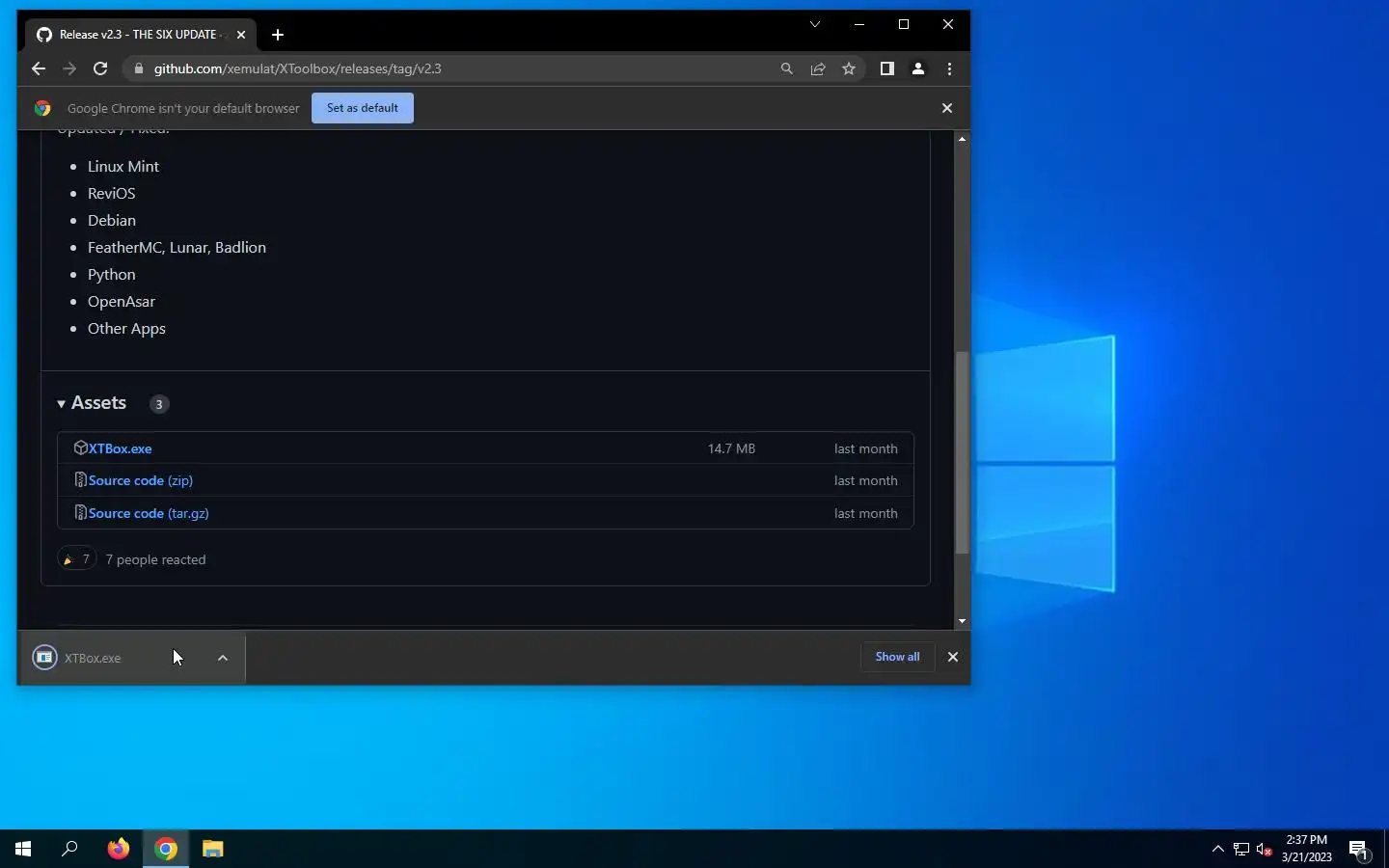Click 'OpenAsar' list item
This screenshot has width=1389, height=868.
[122, 302]
